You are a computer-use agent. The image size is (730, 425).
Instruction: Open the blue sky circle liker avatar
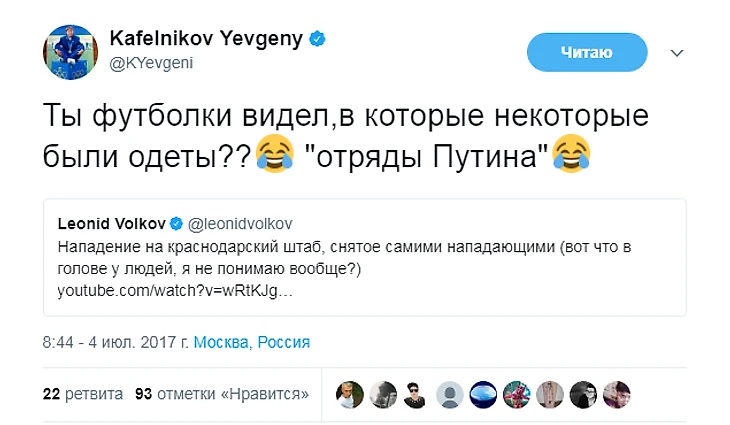pyautogui.click(x=483, y=393)
